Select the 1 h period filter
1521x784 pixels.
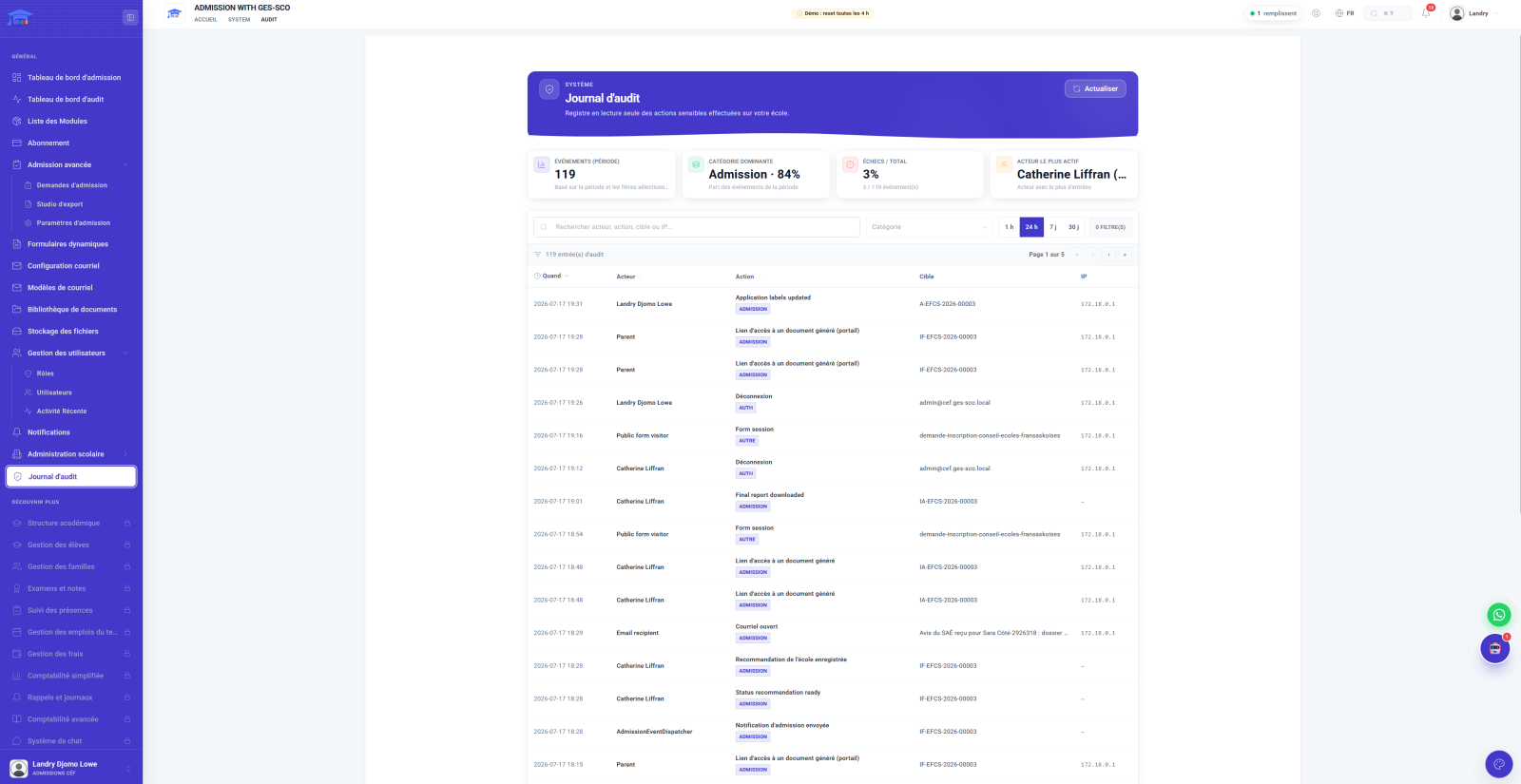pyautogui.click(x=1009, y=227)
